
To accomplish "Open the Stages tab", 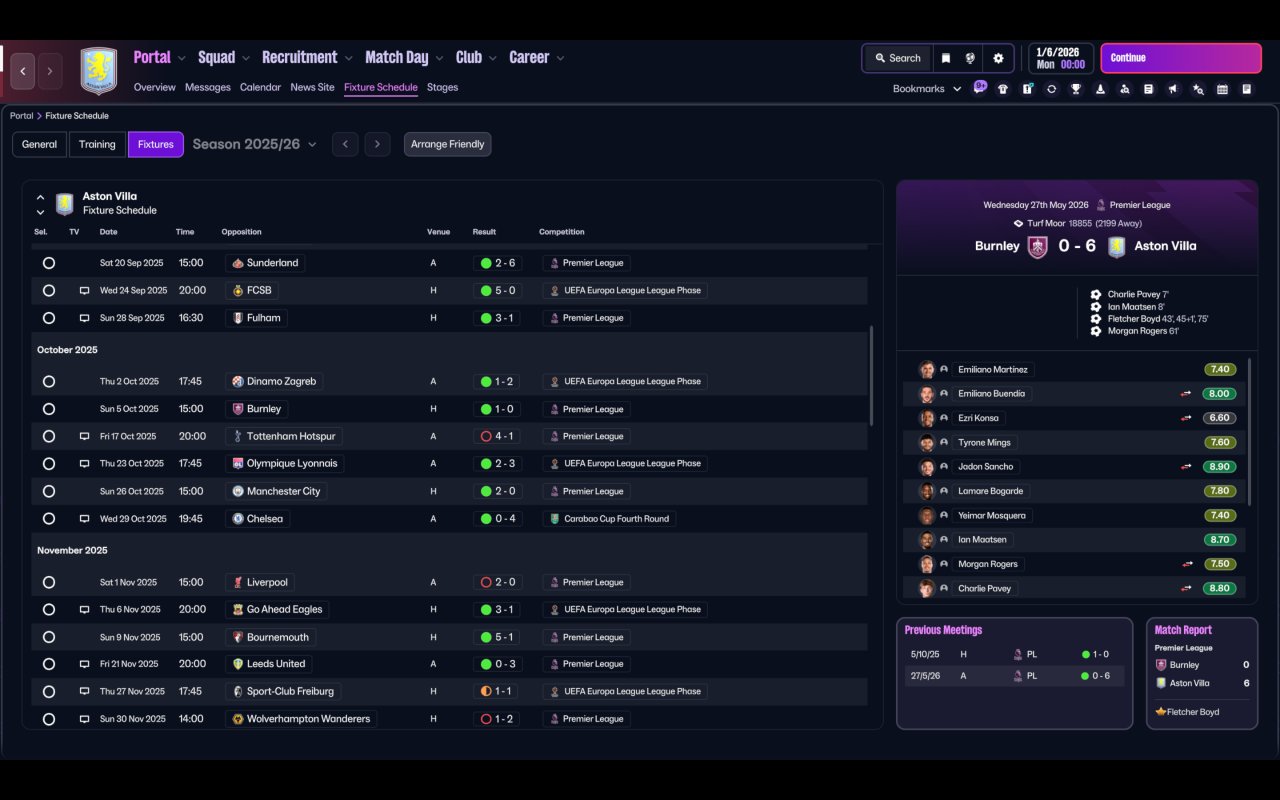I will [x=442, y=88].
